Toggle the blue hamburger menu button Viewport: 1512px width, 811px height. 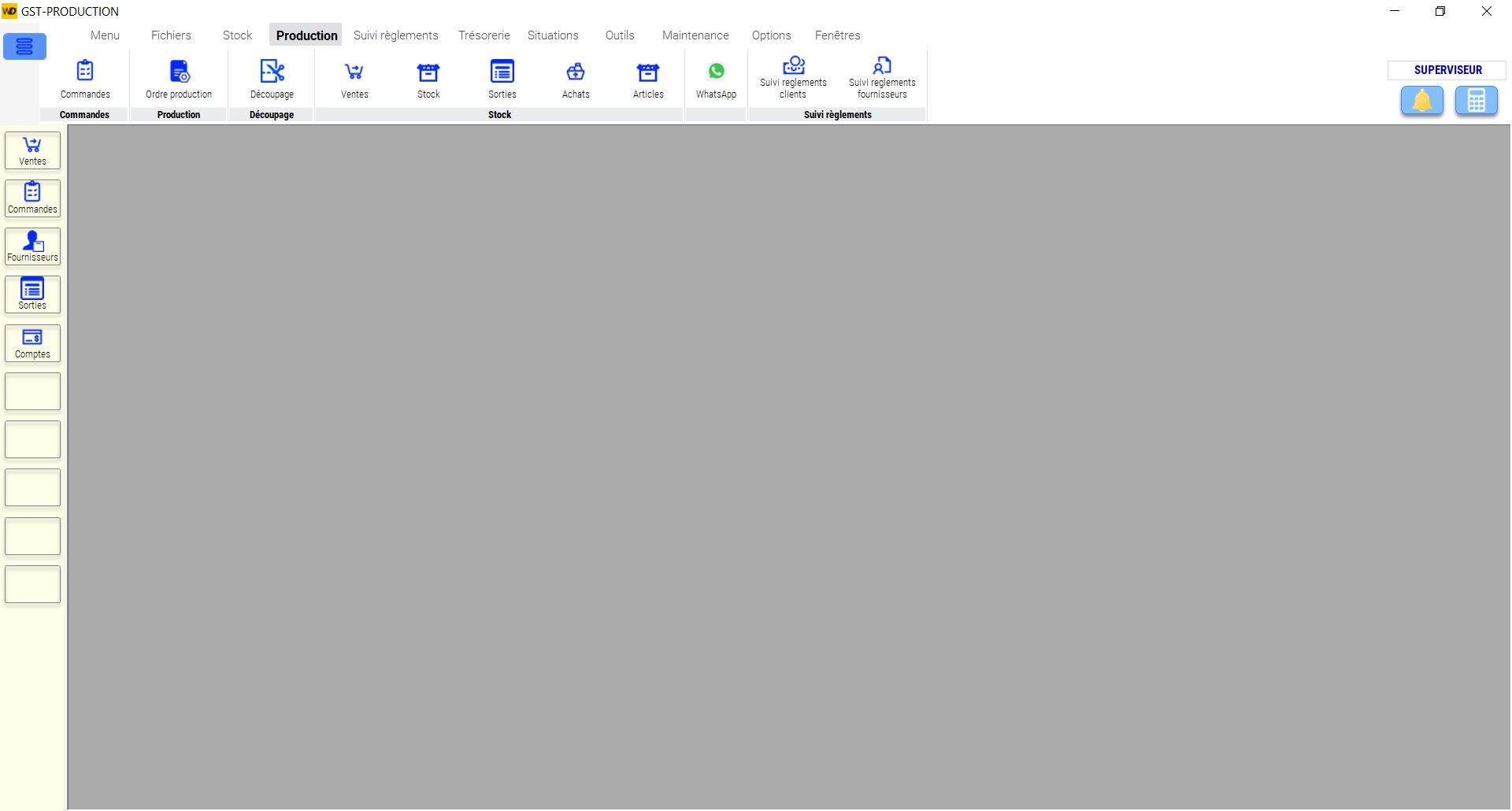point(24,46)
